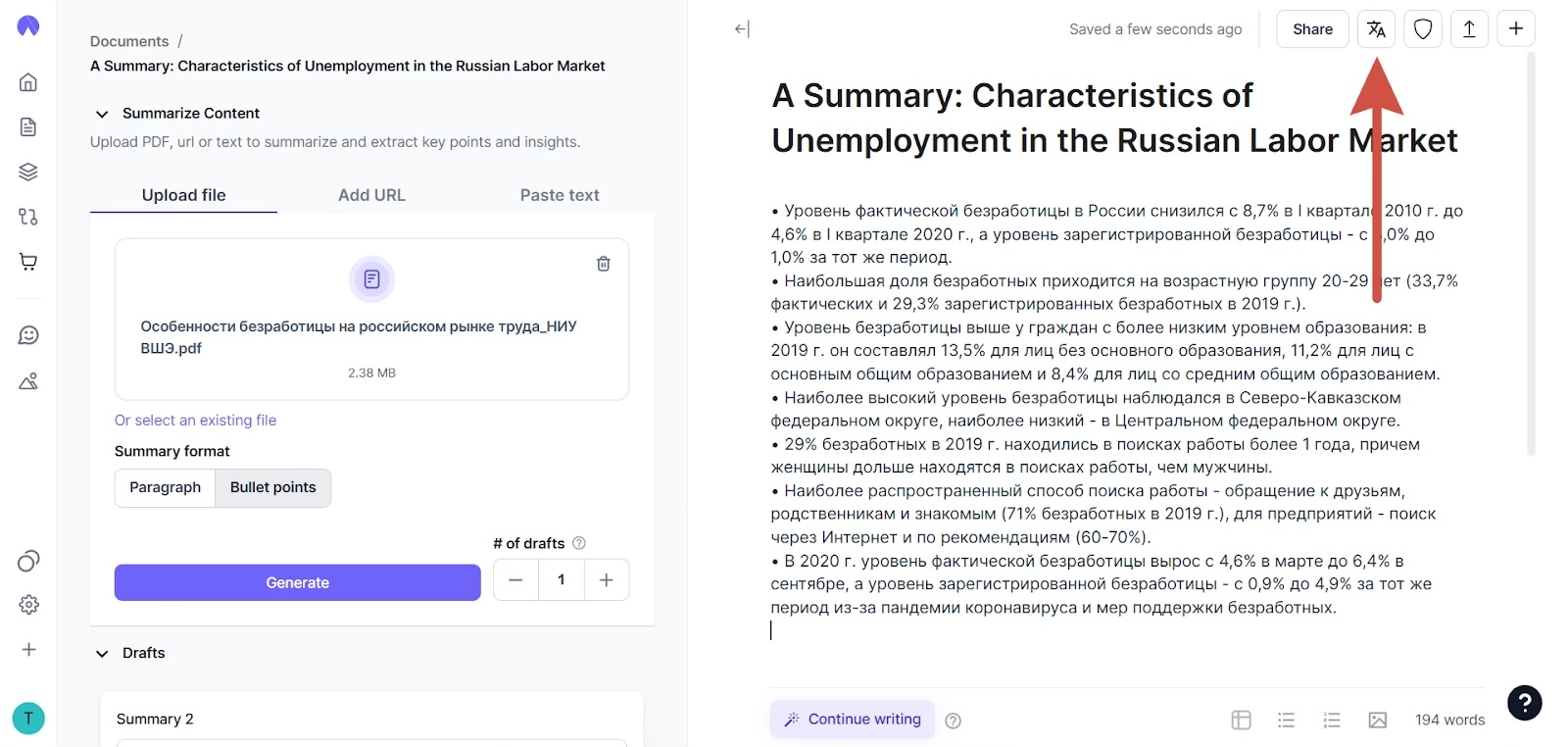This screenshot has width=1568, height=747.
Task: Open settings gear in left sidebar
Action: tap(28, 605)
